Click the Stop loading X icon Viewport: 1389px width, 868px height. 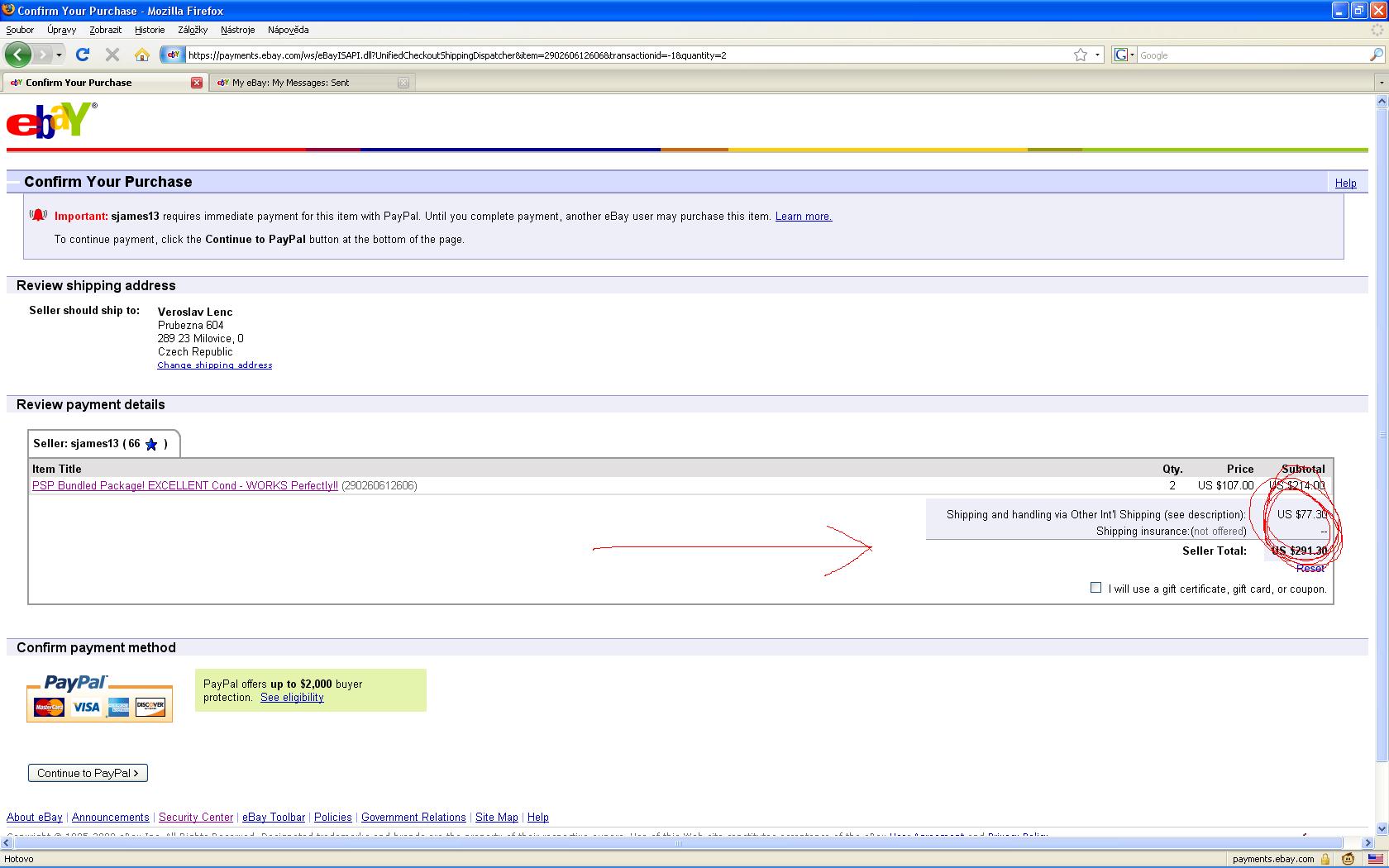(112, 55)
